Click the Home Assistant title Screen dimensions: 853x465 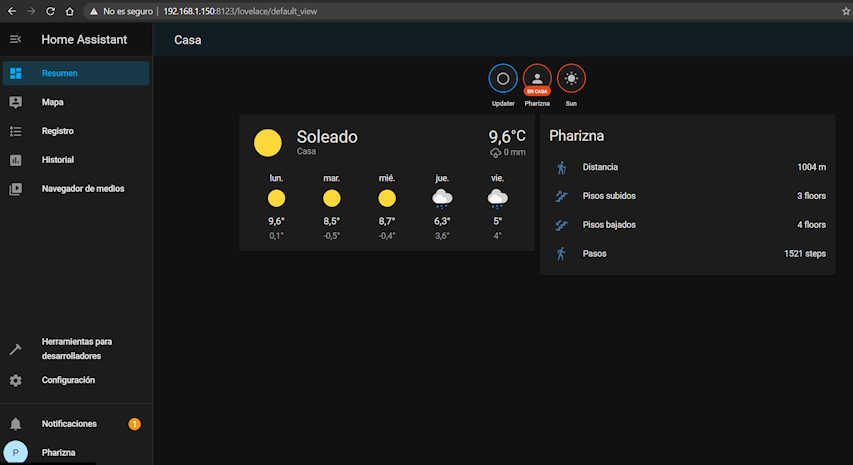click(x=84, y=40)
